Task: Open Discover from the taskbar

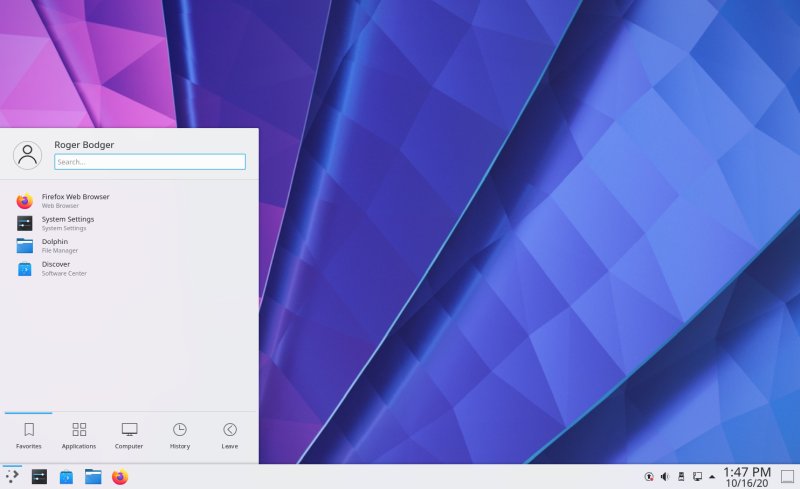Action: [66, 477]
